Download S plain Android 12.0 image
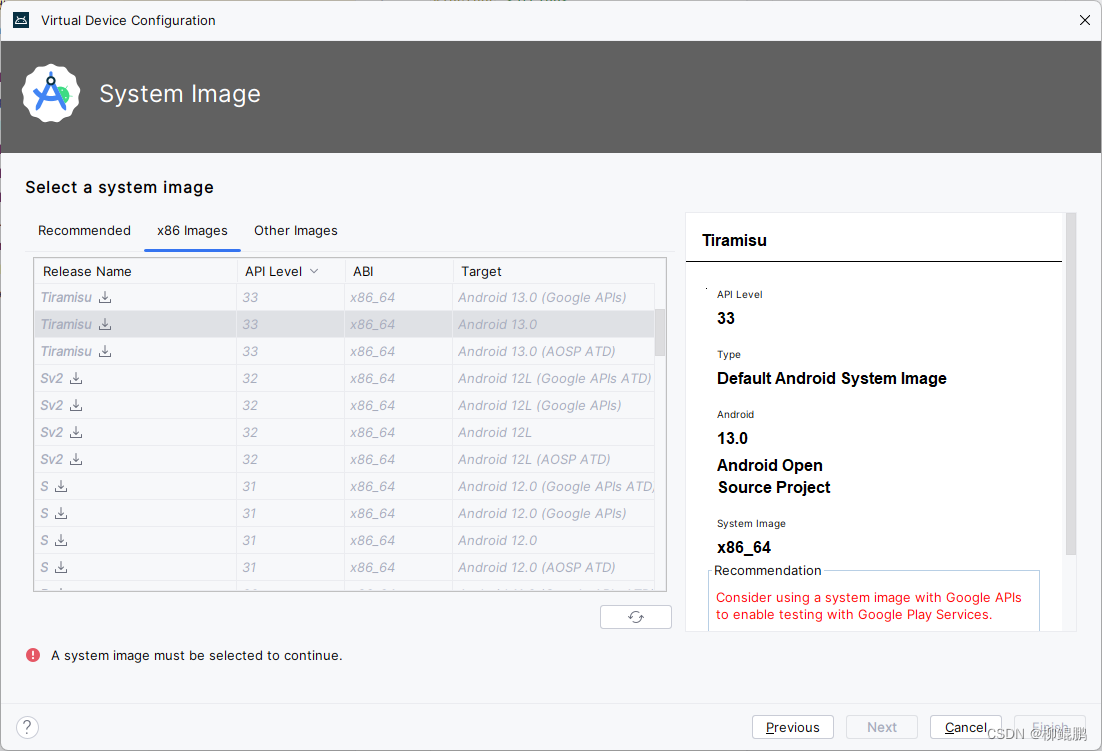Screen dimensions: 1102x751 [61, 540]
